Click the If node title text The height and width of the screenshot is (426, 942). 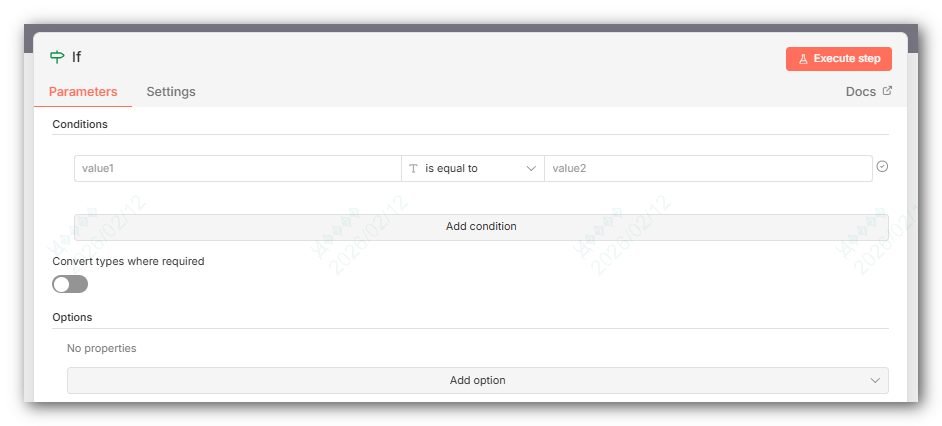(x=76, y=57)
